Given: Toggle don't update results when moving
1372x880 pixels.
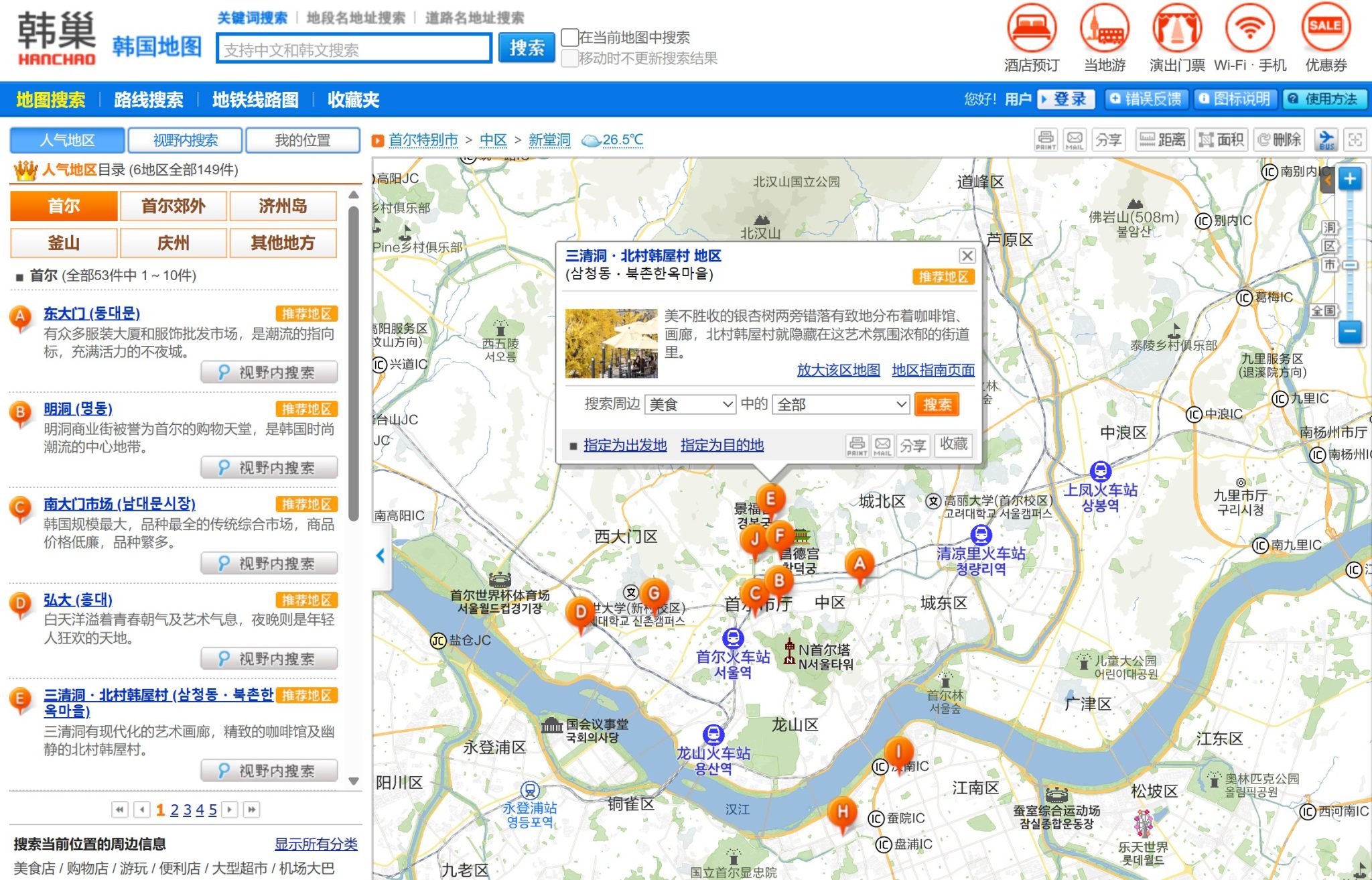Looking at the screenshot, I should (x=570, y=58).
